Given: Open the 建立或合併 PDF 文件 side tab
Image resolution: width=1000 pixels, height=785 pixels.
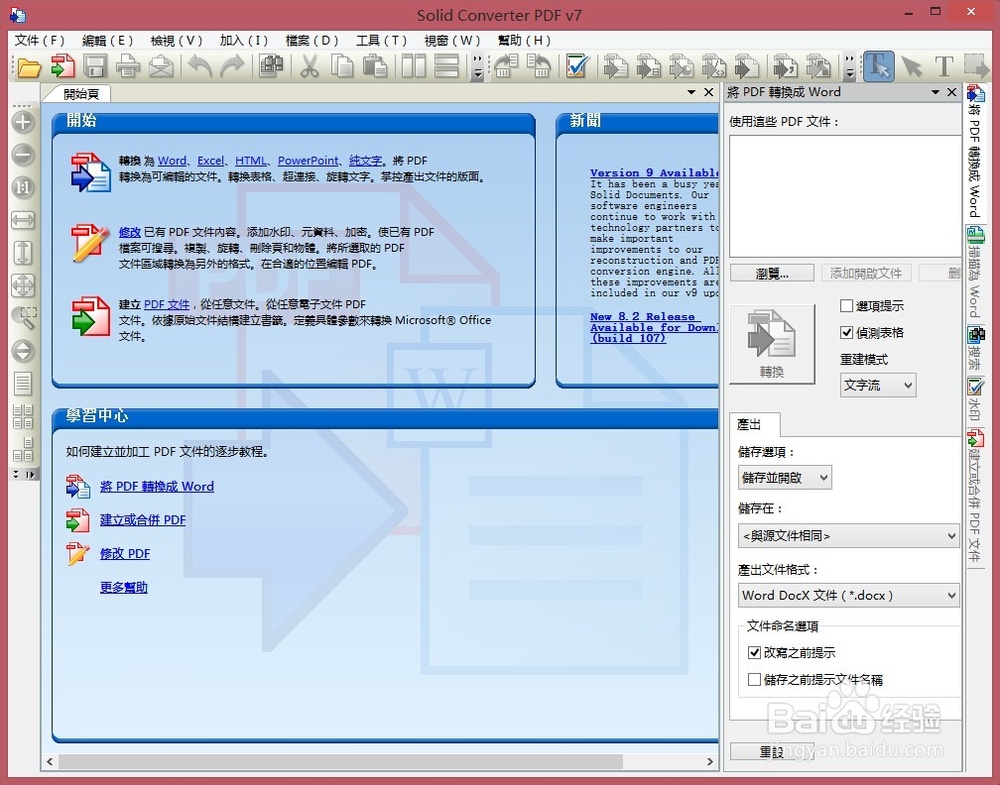Looking at the screenshot, I should pos(975,496).
